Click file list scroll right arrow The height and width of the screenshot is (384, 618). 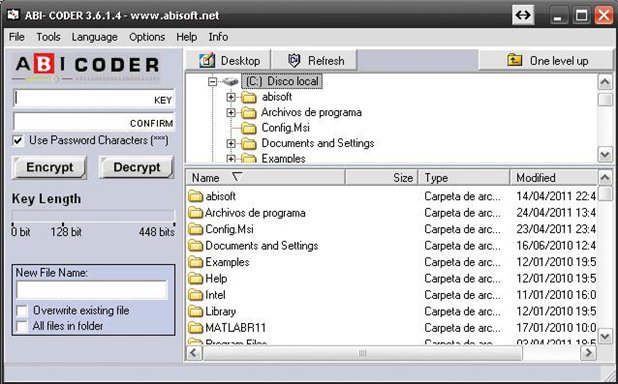(588, 353)
